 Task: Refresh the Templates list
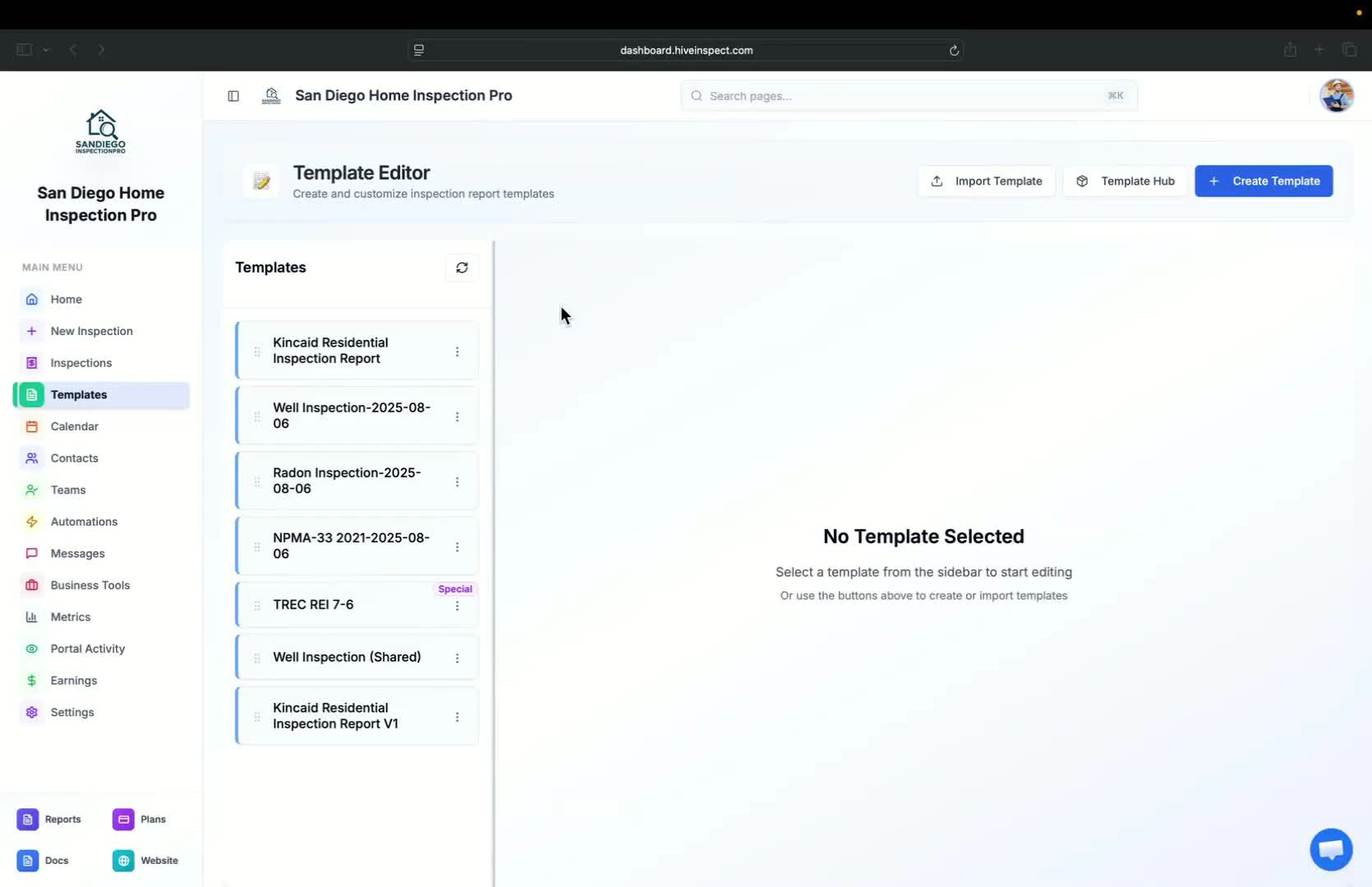[x=462, y=268]
